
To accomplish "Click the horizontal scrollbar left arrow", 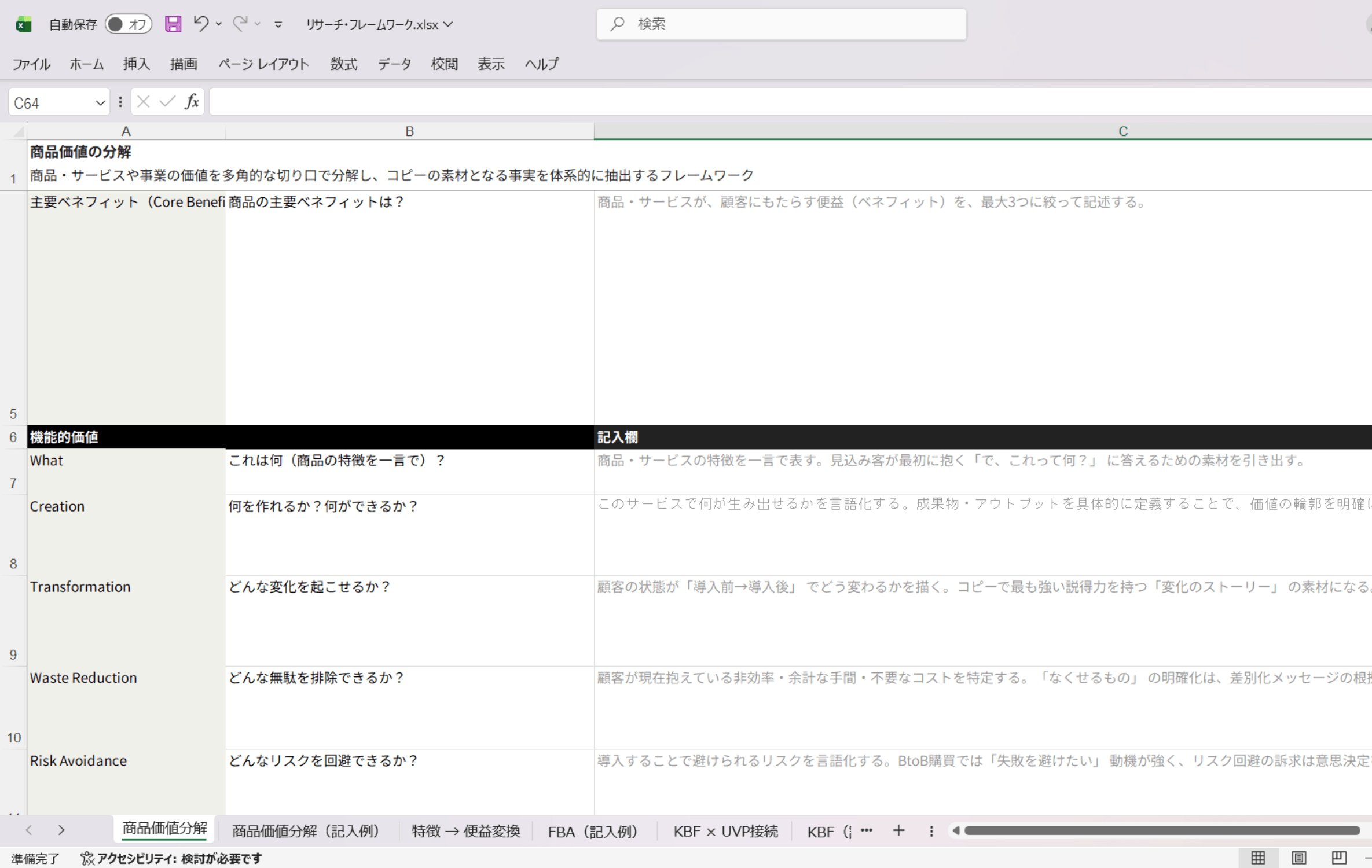I will point(956,831).
